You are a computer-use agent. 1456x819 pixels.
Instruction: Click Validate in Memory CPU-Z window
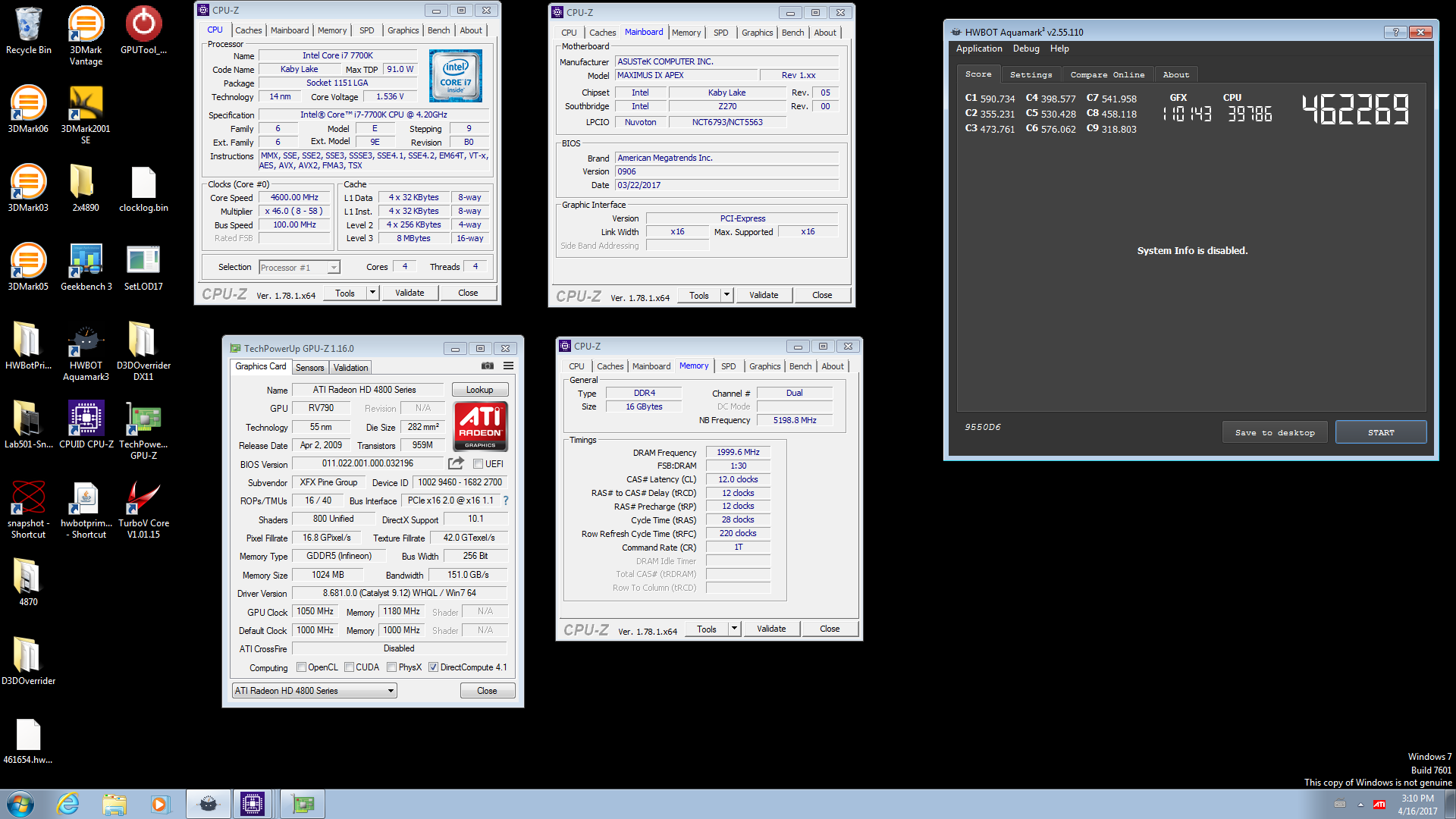pyautogui.click(x=771, y=629)
